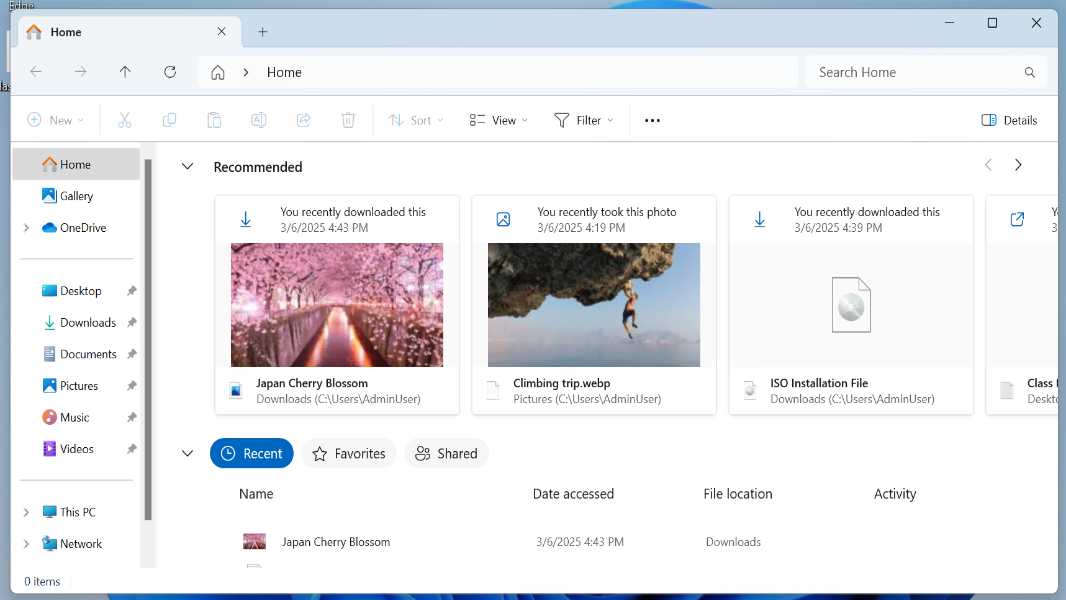The height and width of the screenshot is (600, 1066).
Task: Navigate up one folder level
Action: 123,71
